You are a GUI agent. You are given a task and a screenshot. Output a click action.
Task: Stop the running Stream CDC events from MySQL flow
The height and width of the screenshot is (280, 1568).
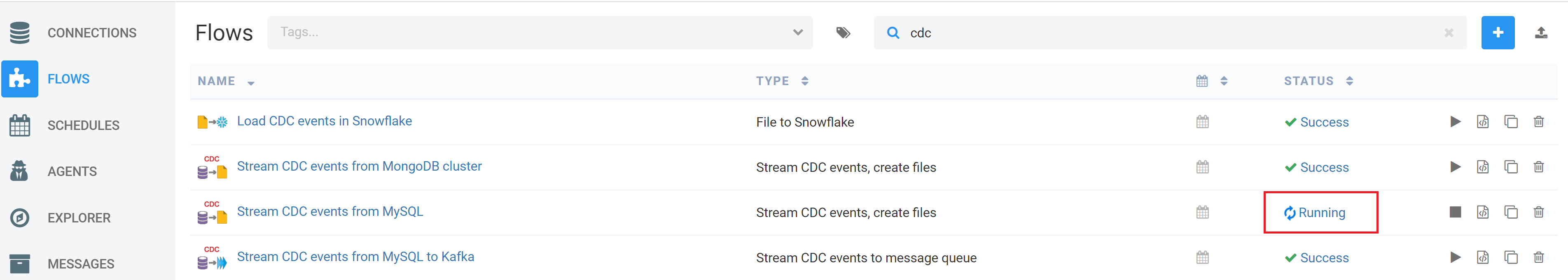tap(1455, 212)
